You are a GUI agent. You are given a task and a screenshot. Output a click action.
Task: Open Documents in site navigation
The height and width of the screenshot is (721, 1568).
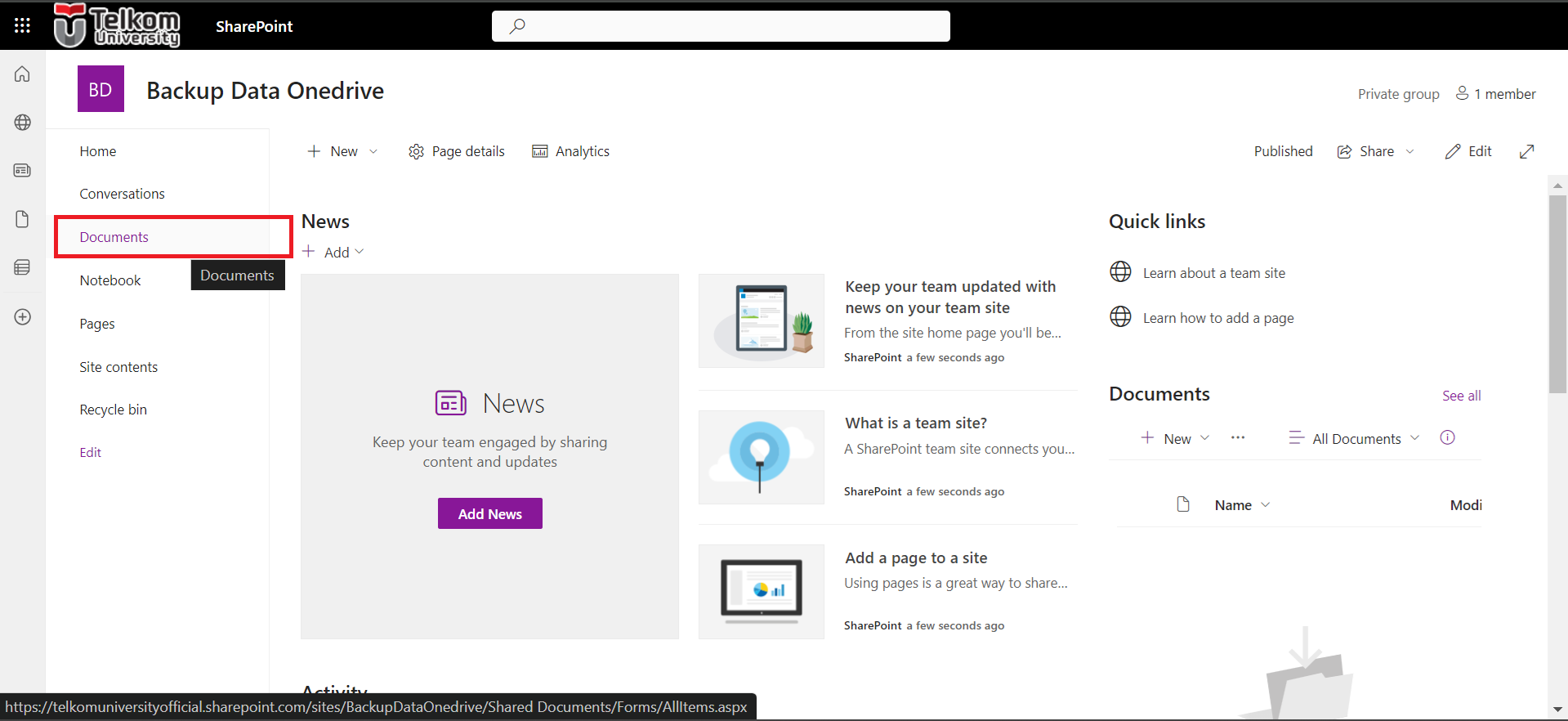(114, 237)
